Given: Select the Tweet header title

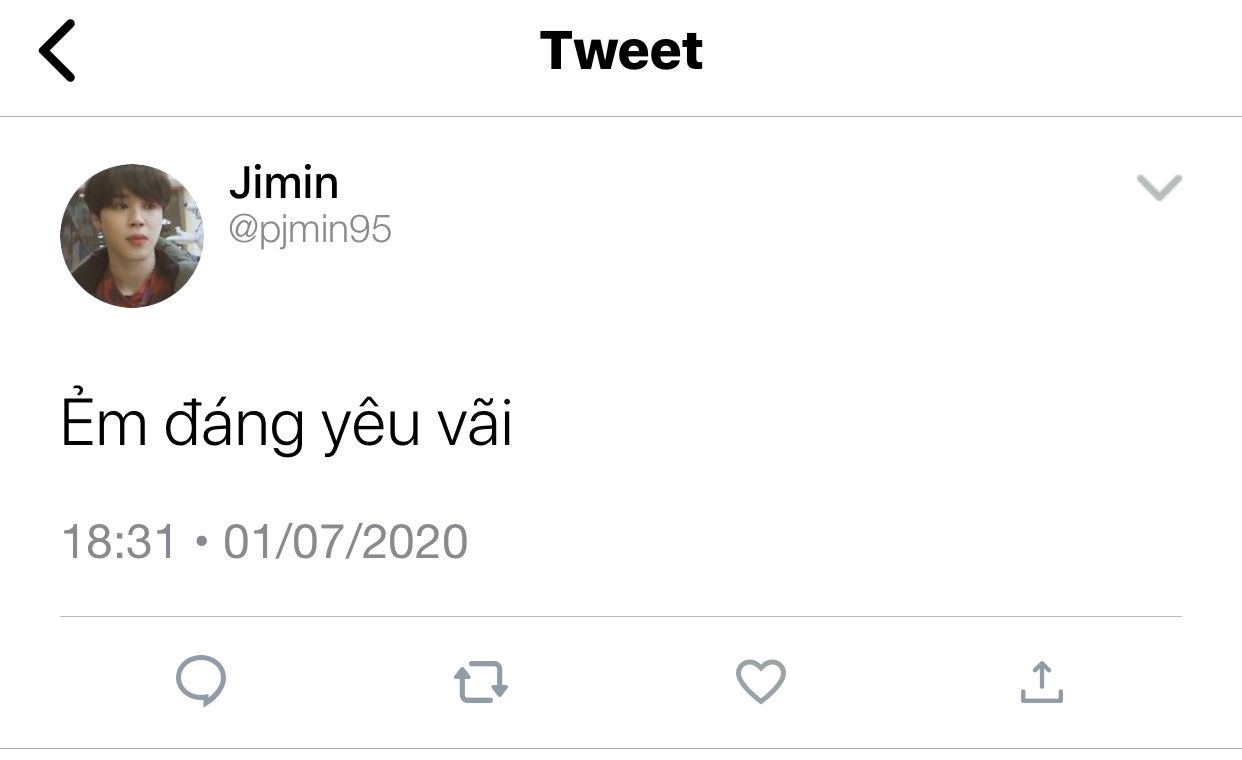Looking at the screenshot, I should [621, 50].
